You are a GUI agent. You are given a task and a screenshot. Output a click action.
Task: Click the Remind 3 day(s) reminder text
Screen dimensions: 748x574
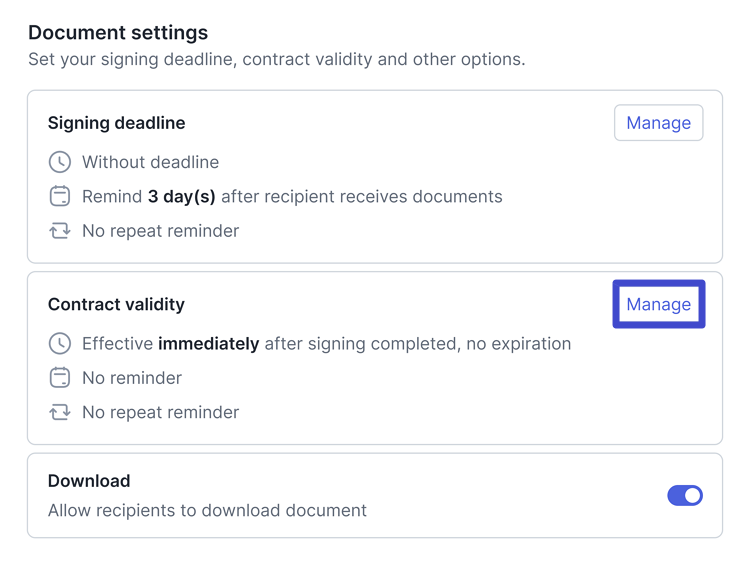[292, 196]
